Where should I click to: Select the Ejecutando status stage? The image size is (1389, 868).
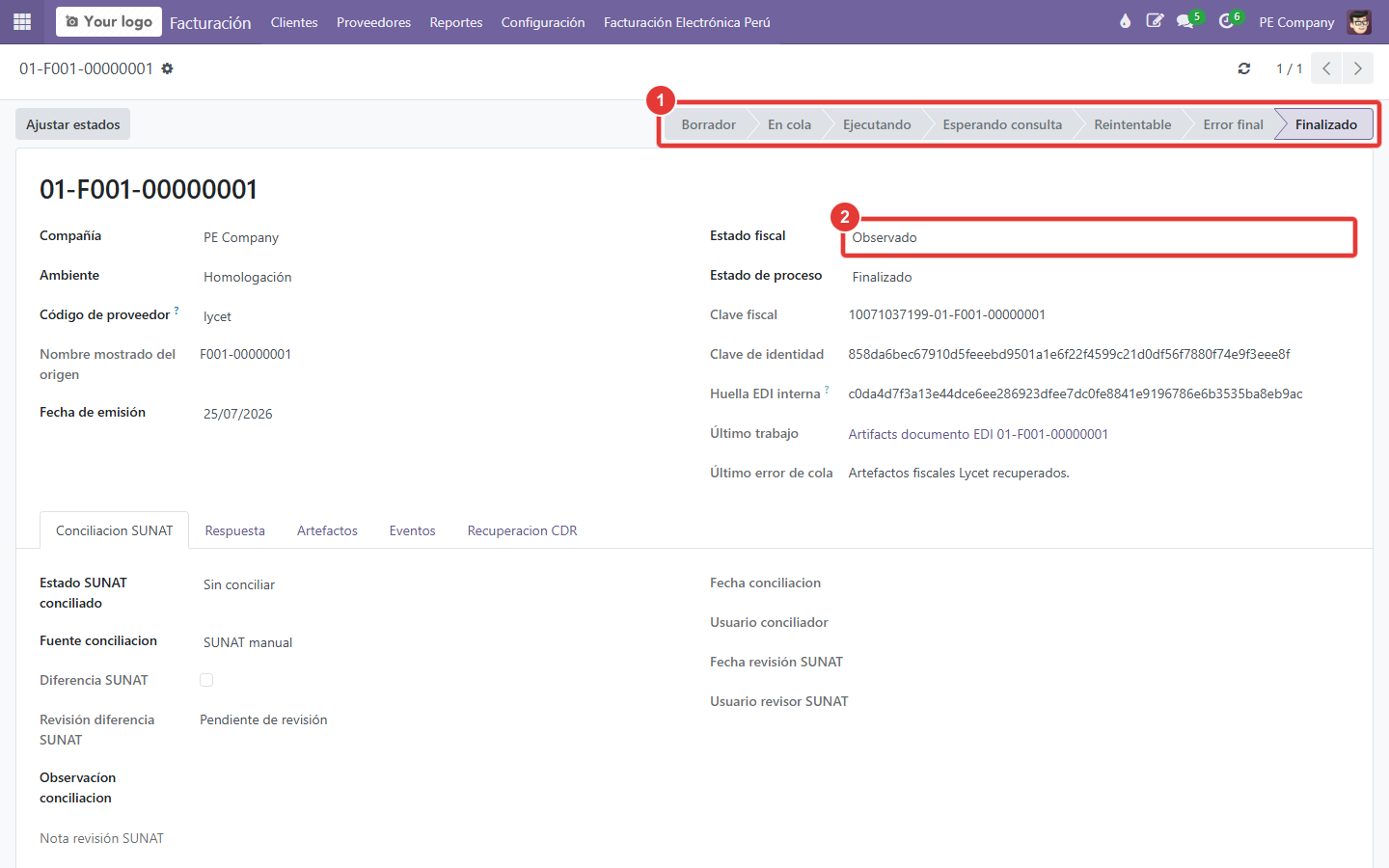[x=877, y=124]
